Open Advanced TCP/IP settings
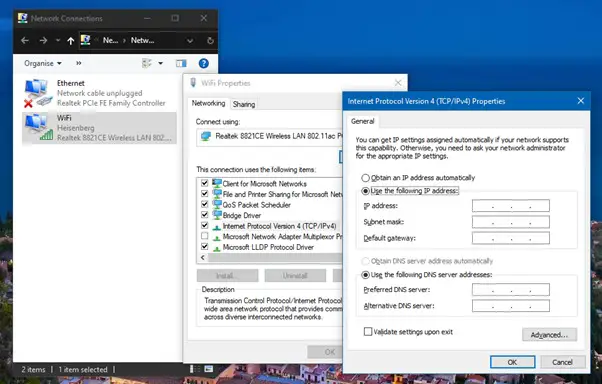 (549, 335)
